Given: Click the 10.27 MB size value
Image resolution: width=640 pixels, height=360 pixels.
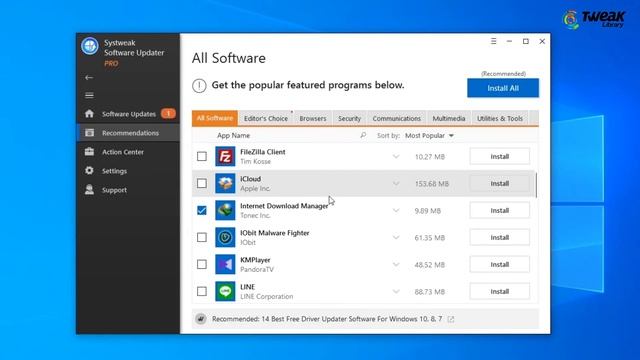Looking at the screenshot, I should point(429,157).
